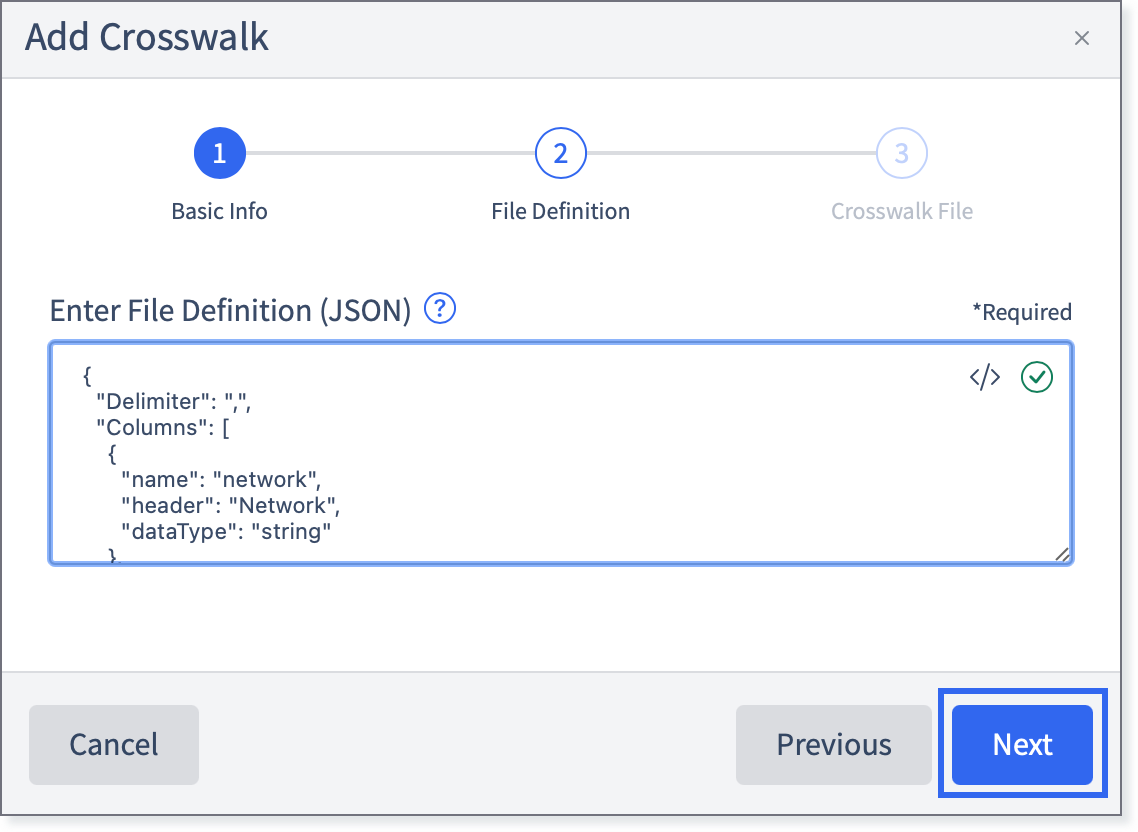Proceed with the Next button
Viewport: 1138px width, 832px height.
coord(1022,744)
